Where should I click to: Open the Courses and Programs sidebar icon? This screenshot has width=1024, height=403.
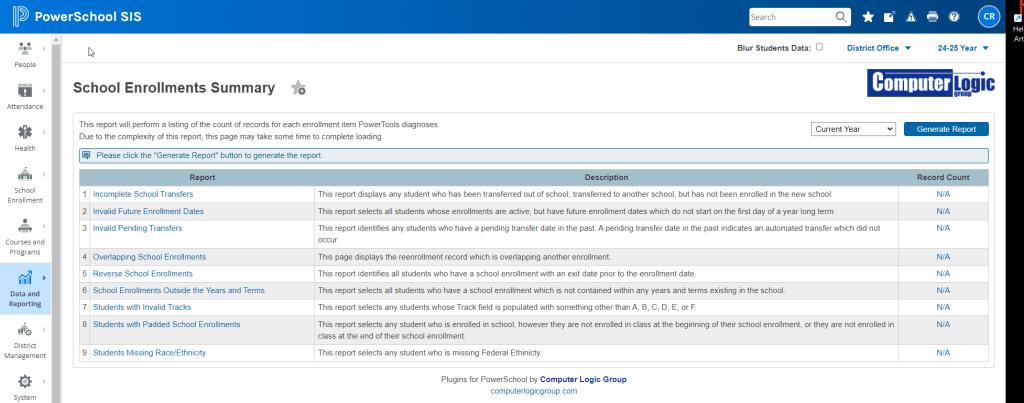click(x=25, y=226)
